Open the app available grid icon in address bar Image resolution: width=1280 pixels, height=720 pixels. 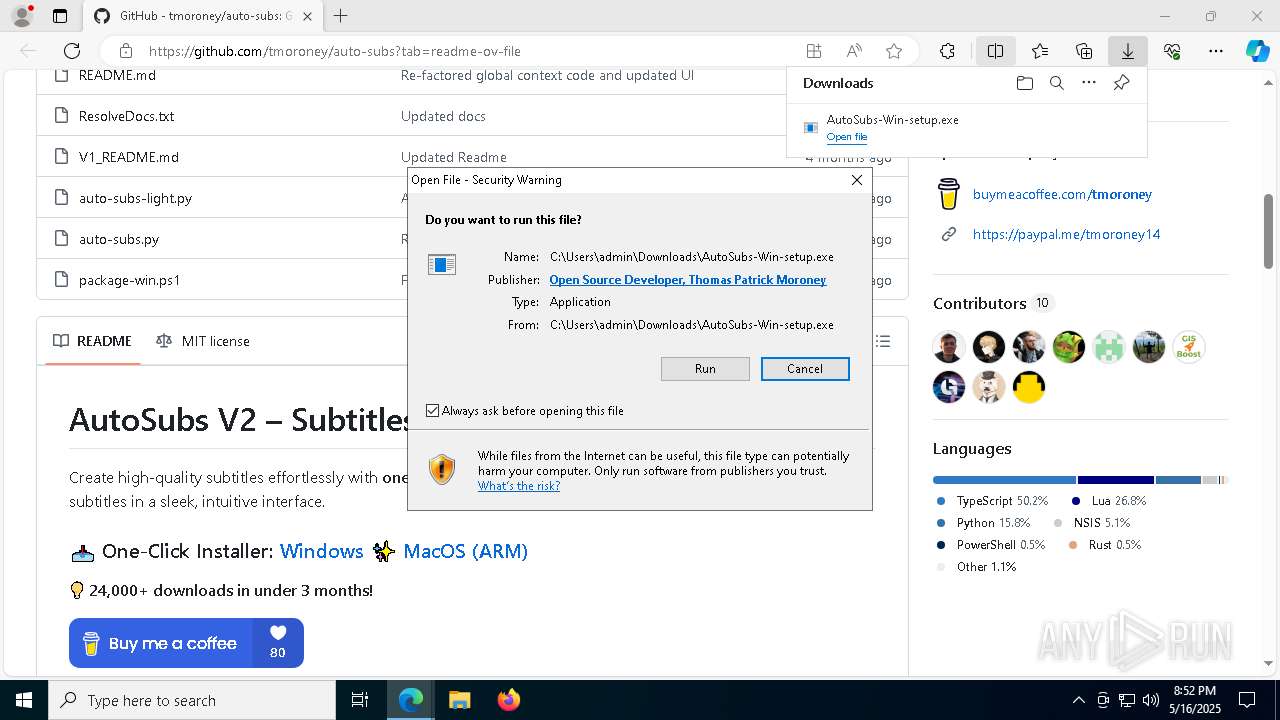[814, 51]
